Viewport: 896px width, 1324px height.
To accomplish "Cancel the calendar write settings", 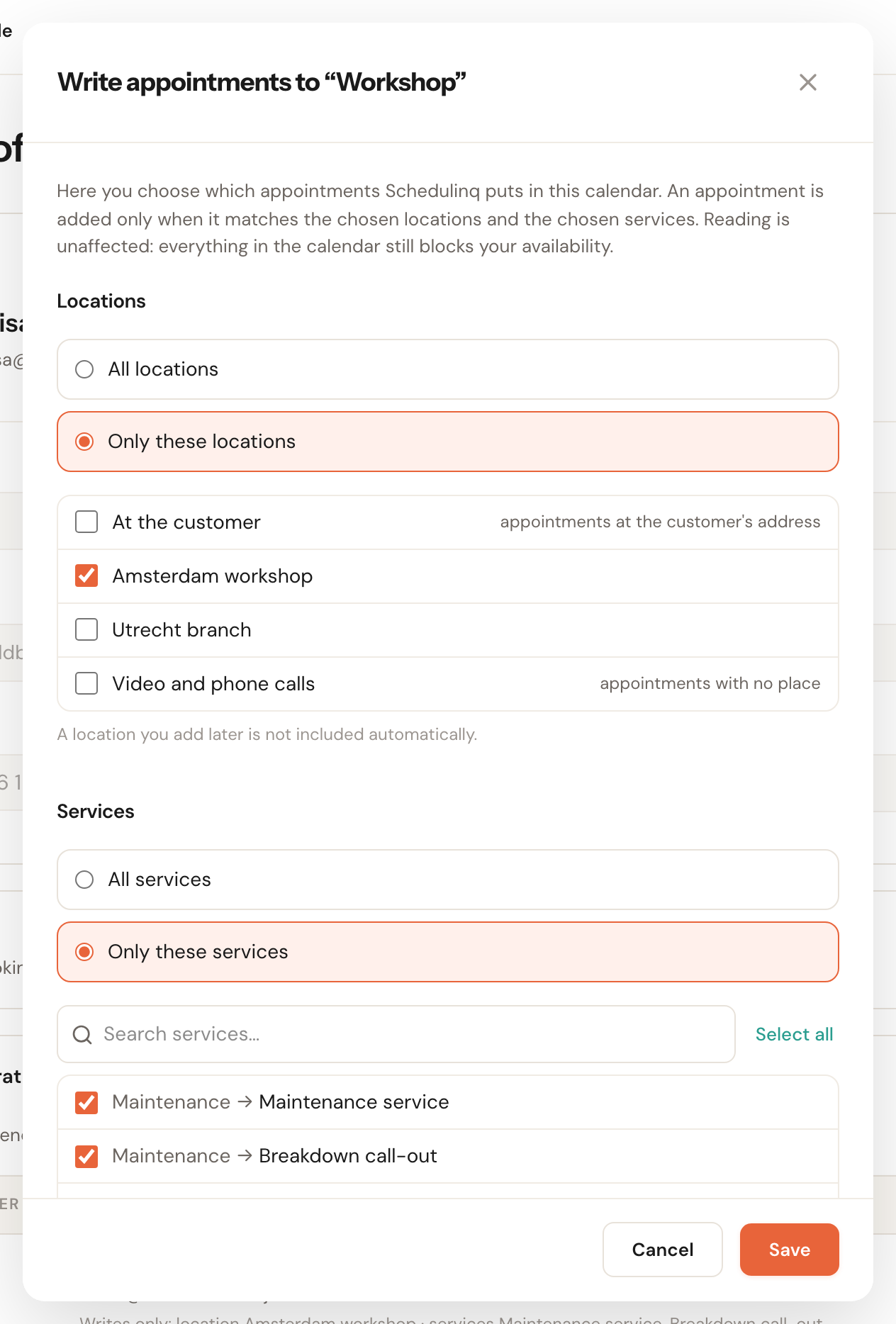I will (x=663, y=1250).
